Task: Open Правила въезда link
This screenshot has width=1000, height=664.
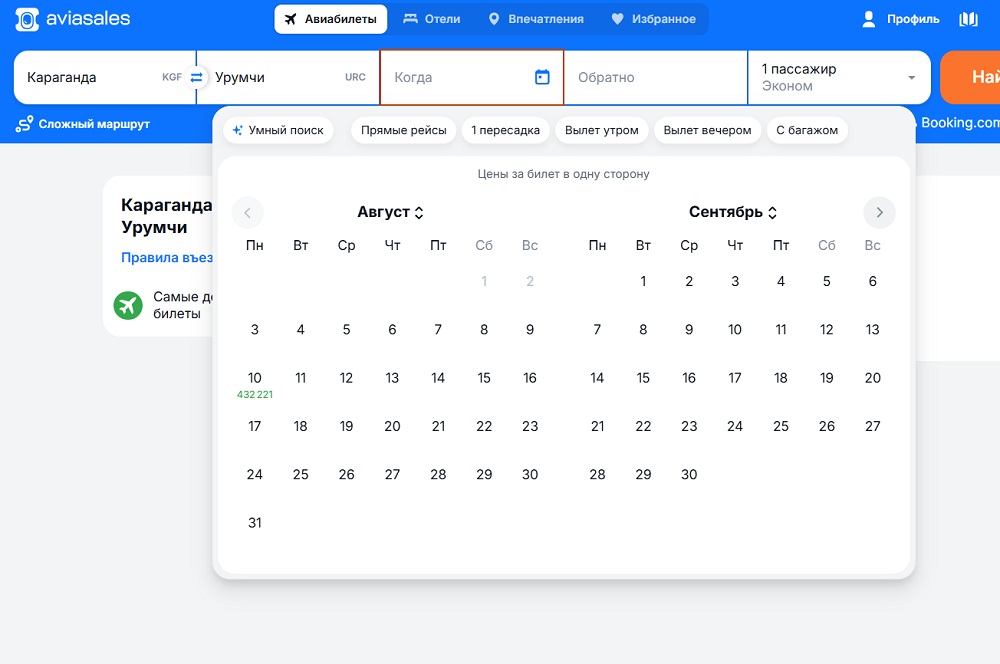Action: 167,258
